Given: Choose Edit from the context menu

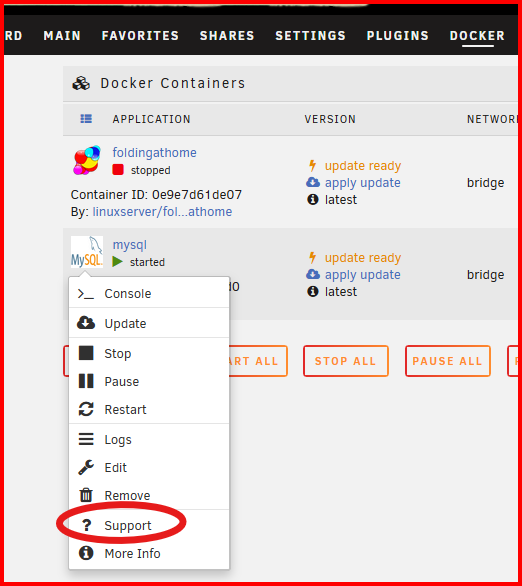Looking at the screenshot, I should pyautogui.click(x=149, y=467).
